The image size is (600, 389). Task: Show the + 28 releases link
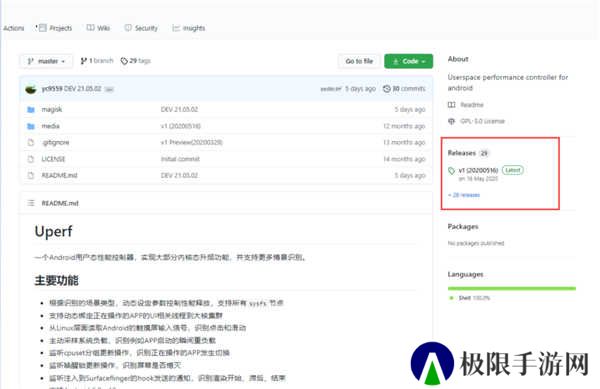[x=464, y=195]
